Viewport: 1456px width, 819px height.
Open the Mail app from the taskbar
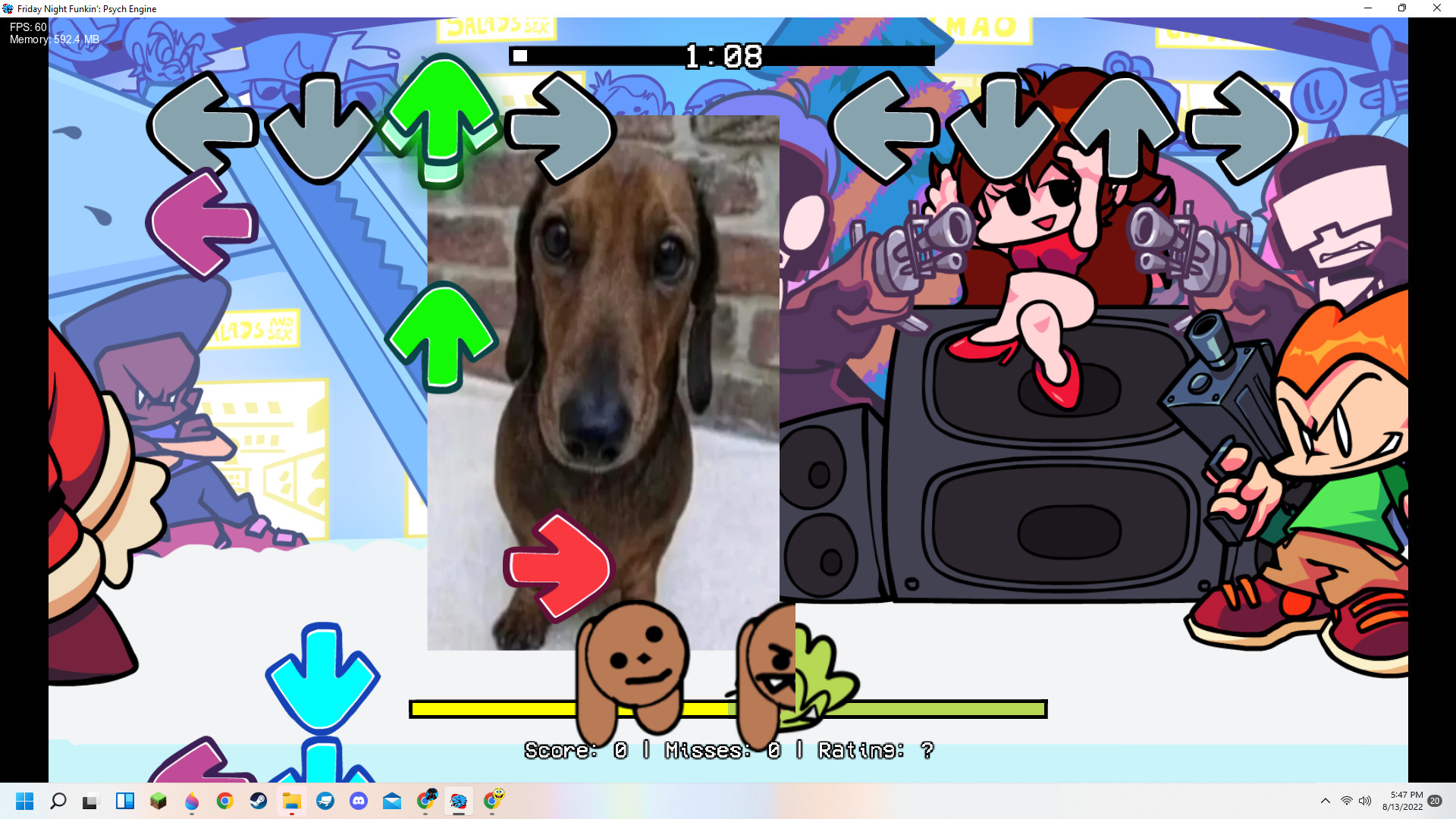coord(391,802)
